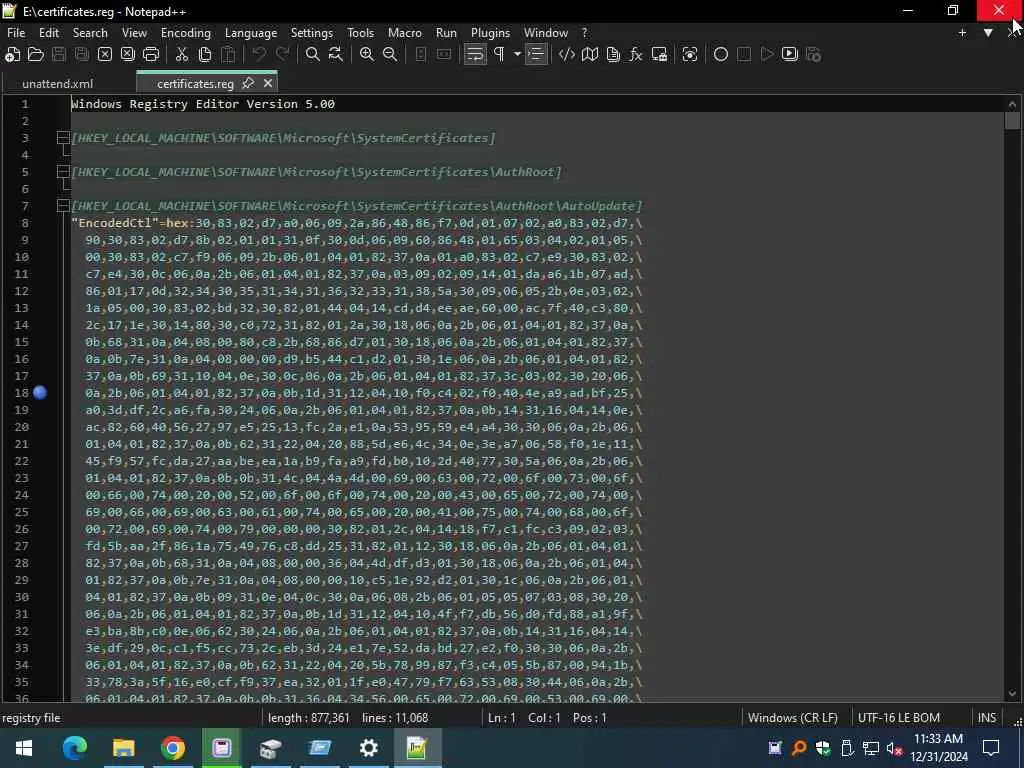1024x768 pixels.
Task: Click the Open file folder icon
Action: [36, 55]
